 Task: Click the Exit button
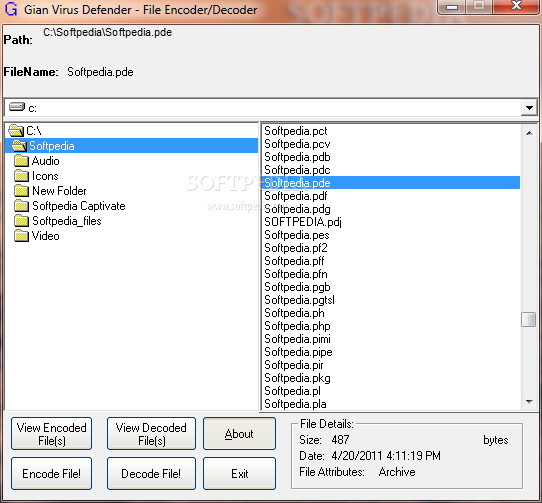tap(239, 474)
